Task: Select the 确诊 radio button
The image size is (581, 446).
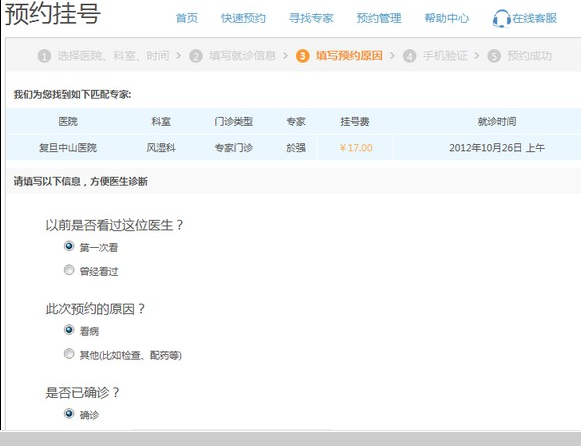Action: coord(69,413)
